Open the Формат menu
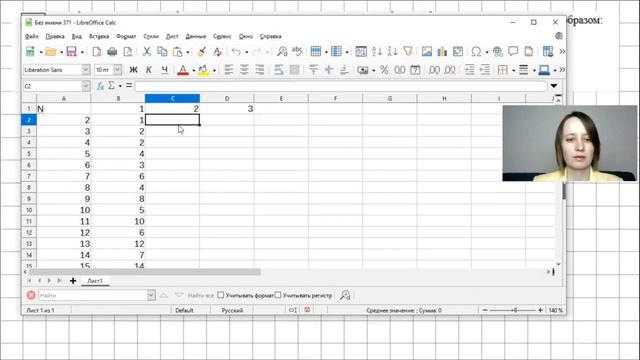This screenshot has height=360, width=640. coord(126,36)
